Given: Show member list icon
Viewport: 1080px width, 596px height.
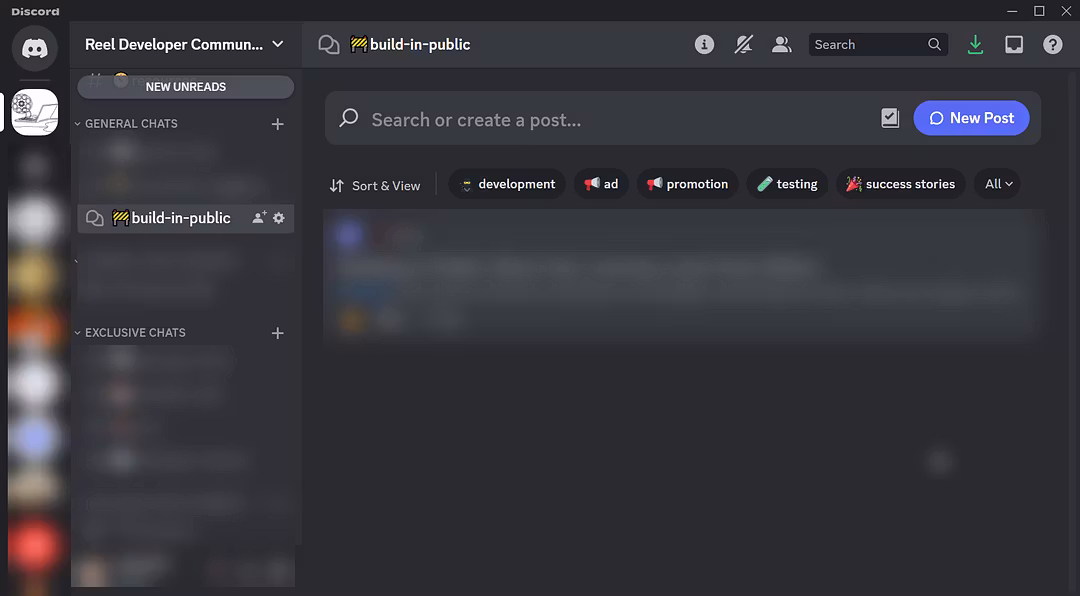Looking at the screenshot, I should (782, 45).
